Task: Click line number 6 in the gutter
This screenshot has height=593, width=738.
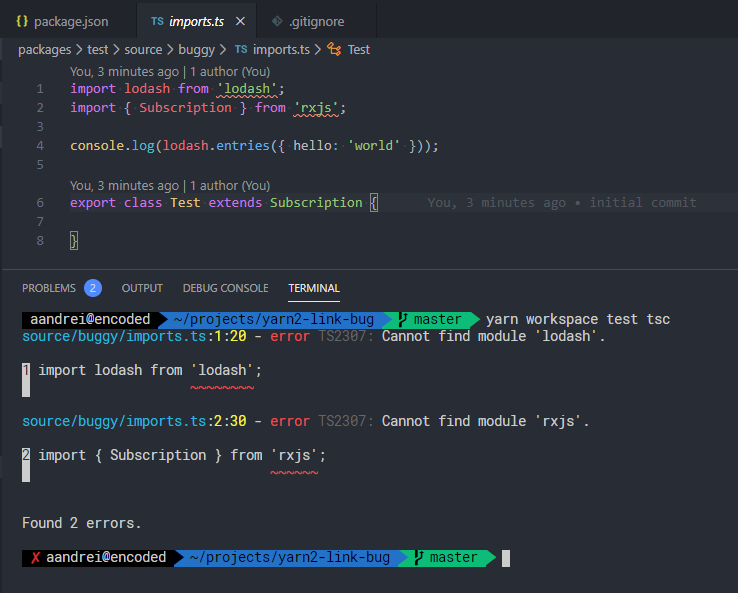Action: click(40, 202)
